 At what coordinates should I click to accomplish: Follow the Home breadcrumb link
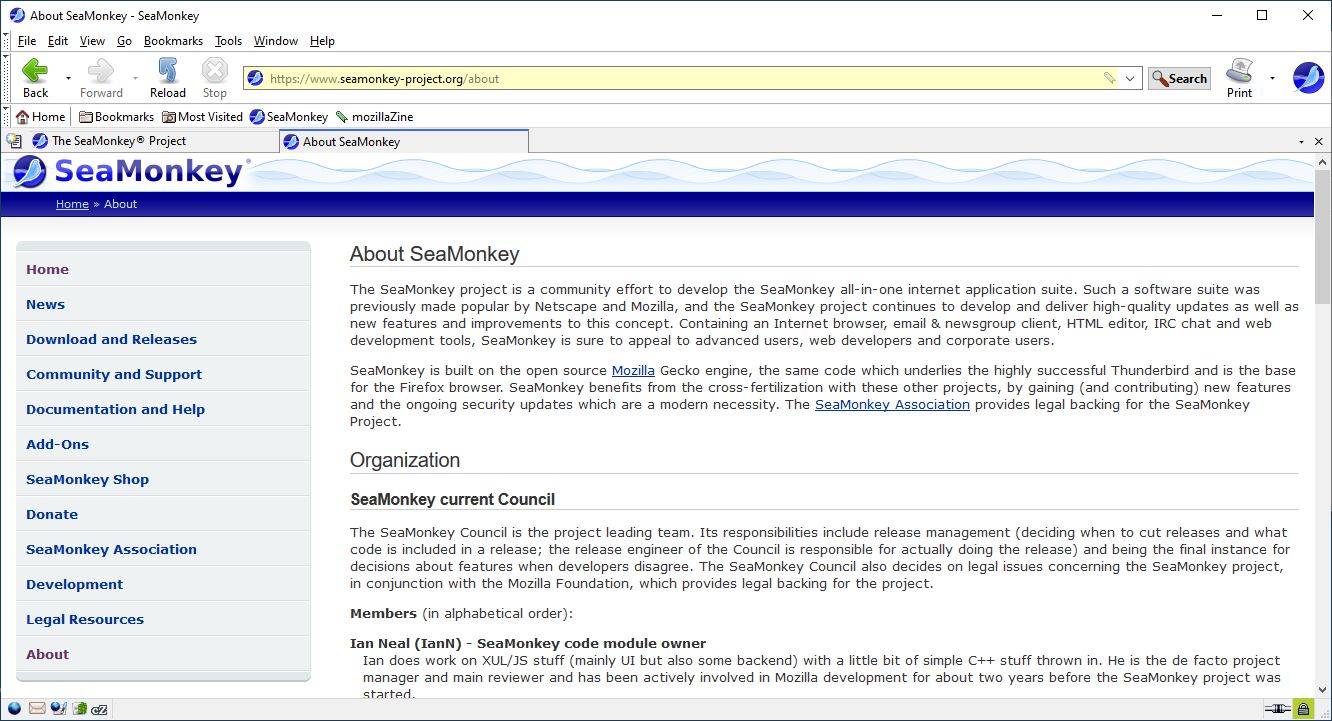72,204
